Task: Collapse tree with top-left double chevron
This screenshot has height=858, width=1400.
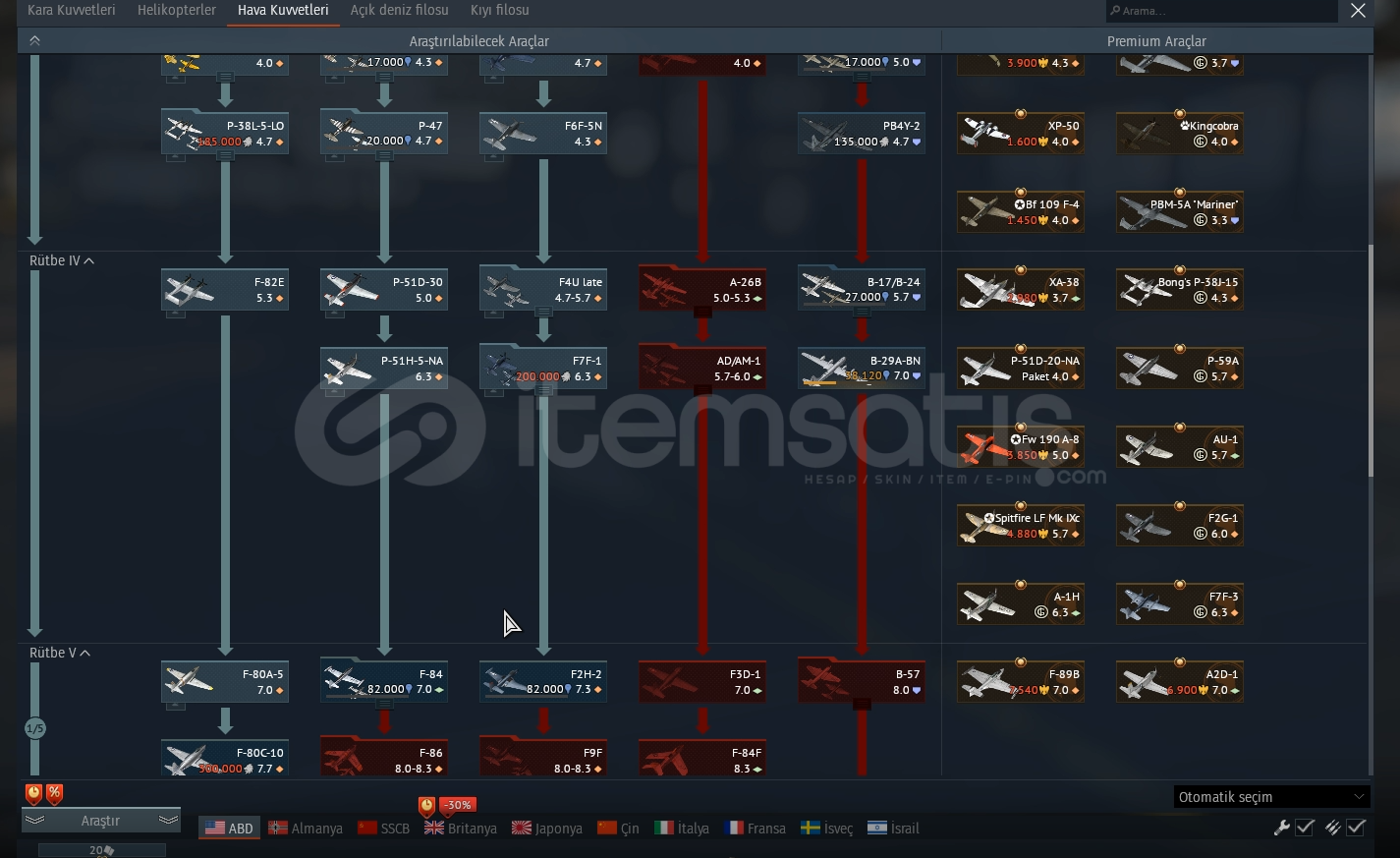Action: (34, 41)
